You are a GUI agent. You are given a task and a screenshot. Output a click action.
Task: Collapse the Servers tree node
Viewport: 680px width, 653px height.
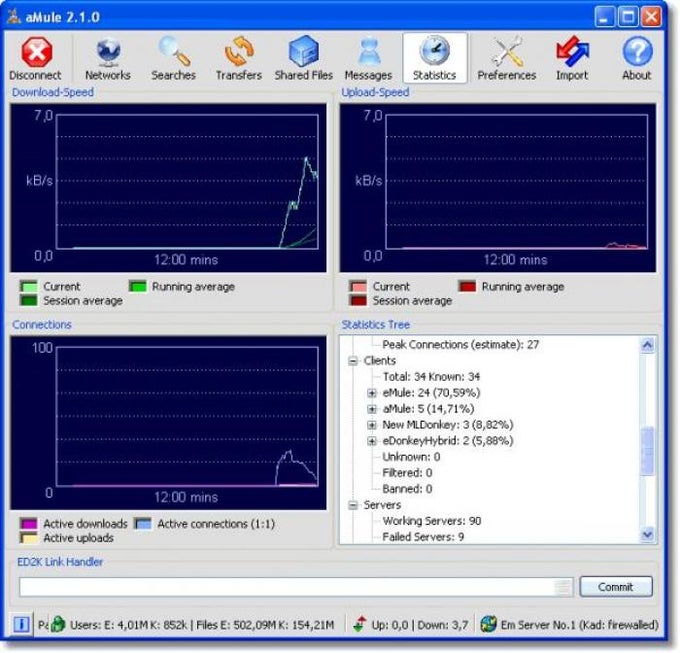(353, 505)
